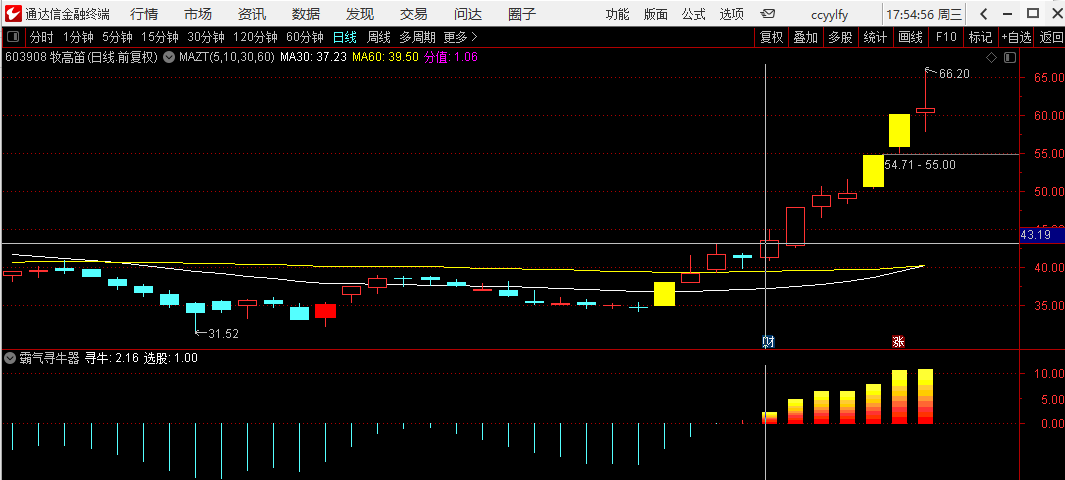Add stock via +自选 button
This screenshot has width=1065, height=480.
click(1016, 37)
